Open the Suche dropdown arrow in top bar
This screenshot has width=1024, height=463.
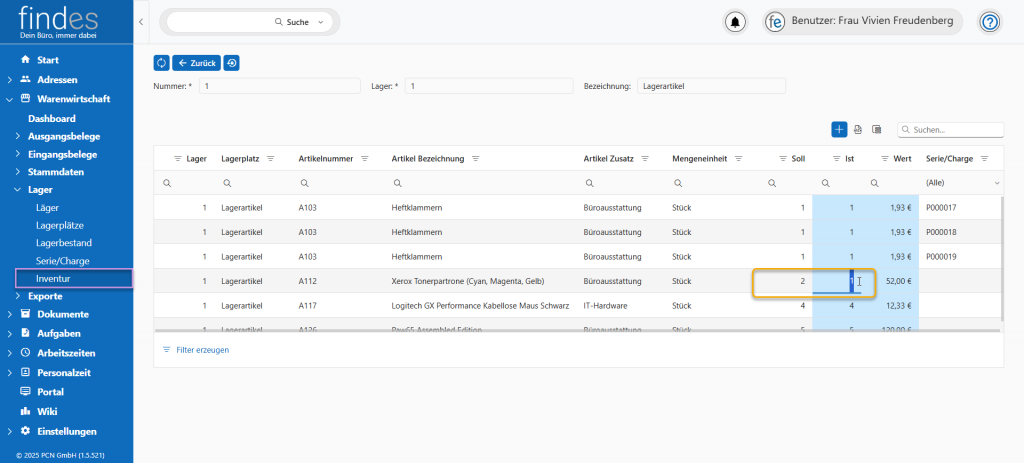click(x=320, y=22)
